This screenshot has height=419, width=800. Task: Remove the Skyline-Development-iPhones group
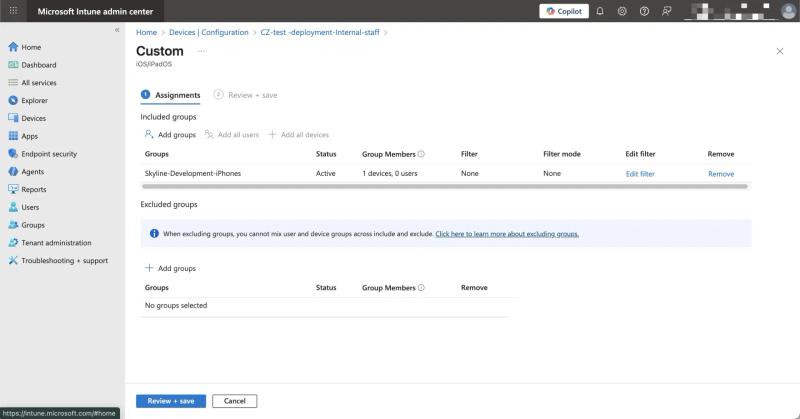[721, 174]
